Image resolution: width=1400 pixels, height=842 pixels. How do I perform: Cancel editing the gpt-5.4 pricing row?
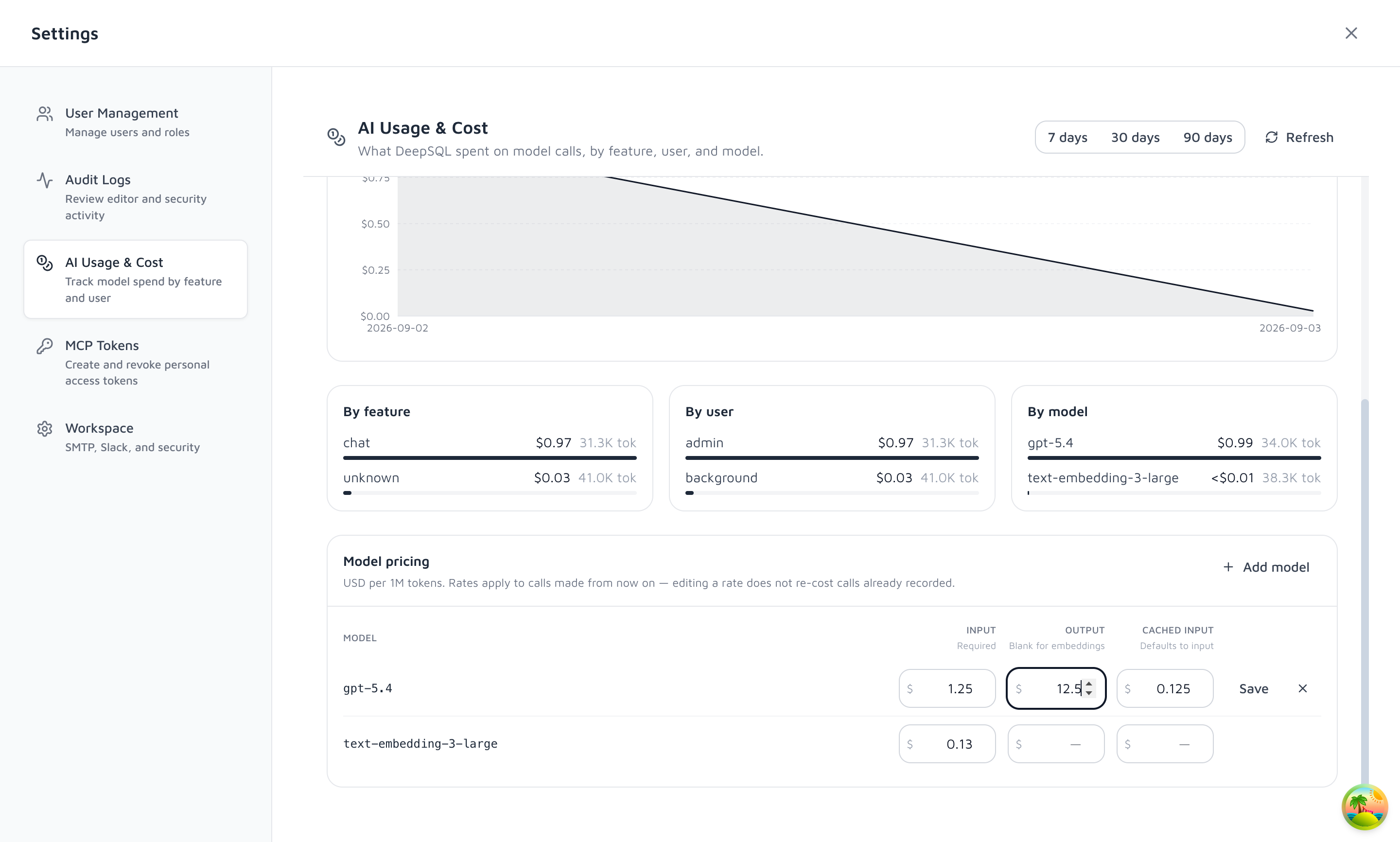(1302, 688)
